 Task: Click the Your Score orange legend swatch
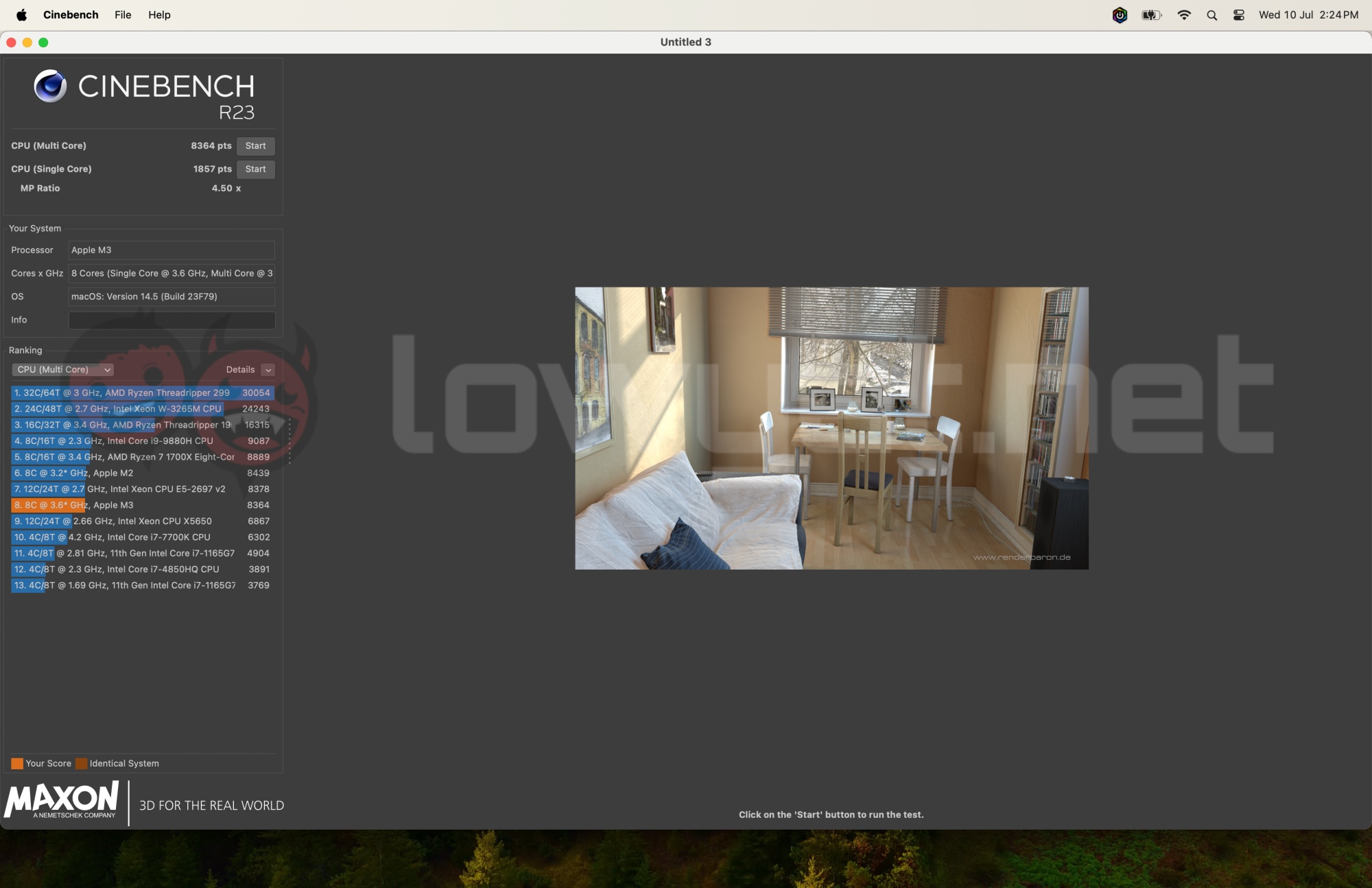17,763
